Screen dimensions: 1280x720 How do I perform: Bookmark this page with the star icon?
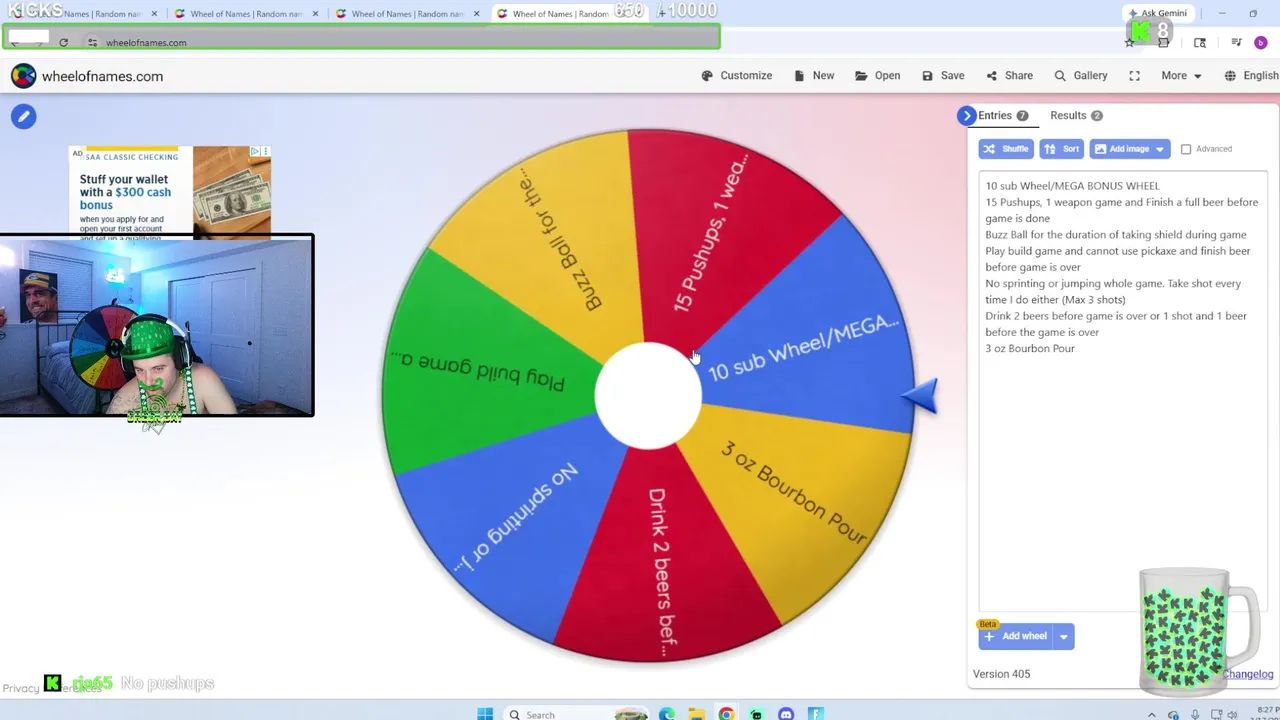(1130, 42)
